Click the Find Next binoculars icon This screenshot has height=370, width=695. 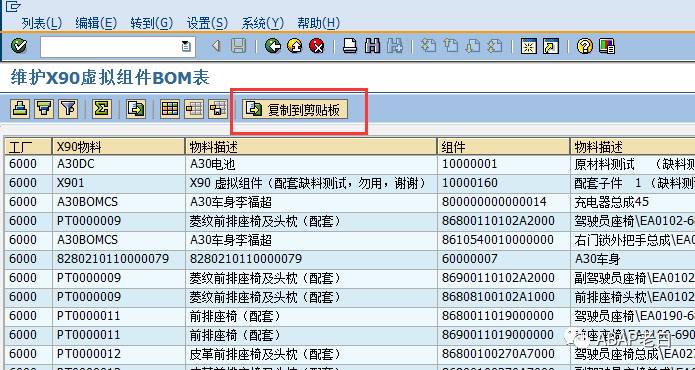coord(394,46)
